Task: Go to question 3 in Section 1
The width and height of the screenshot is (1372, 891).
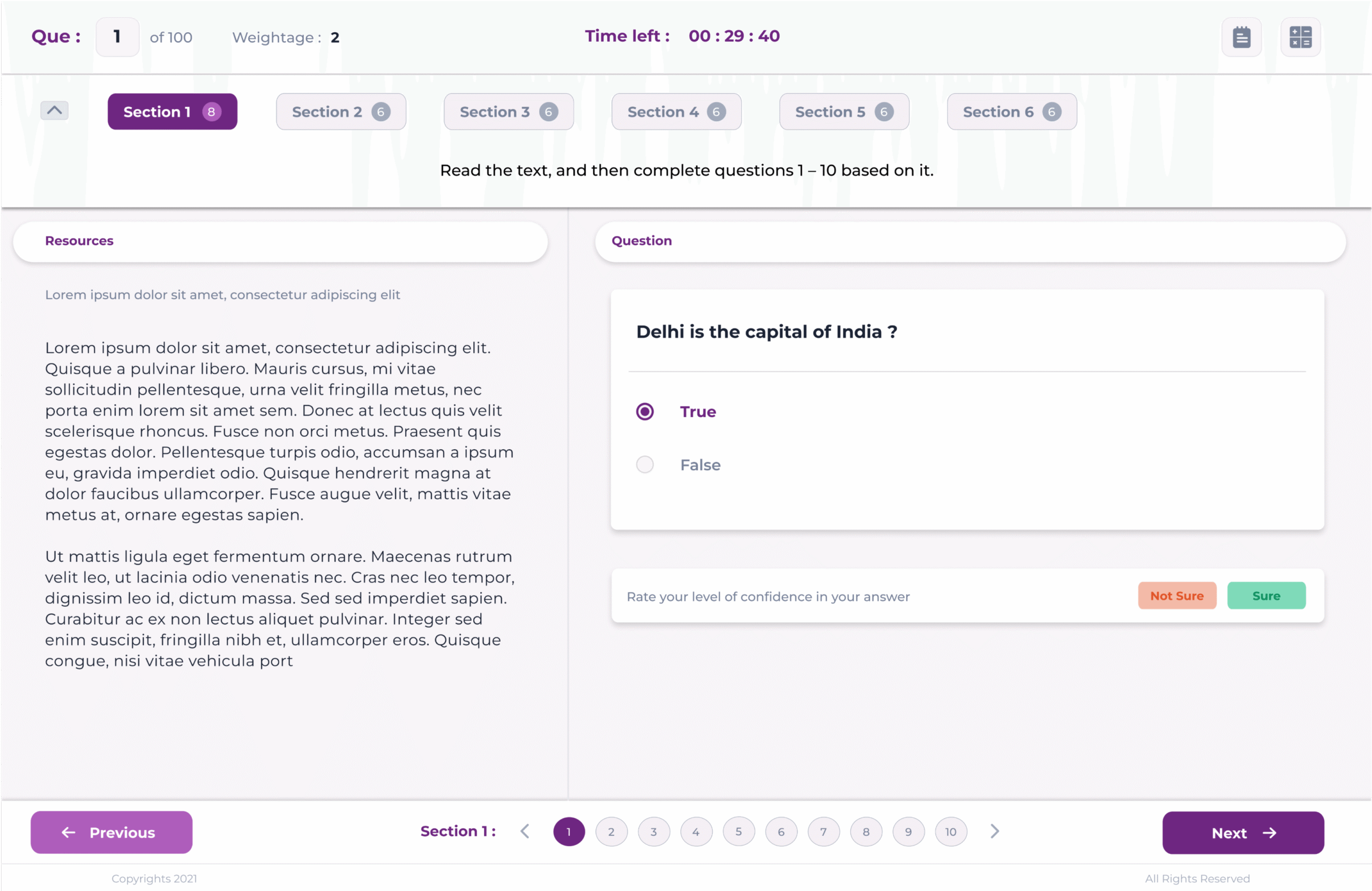Action: [654, 831]
